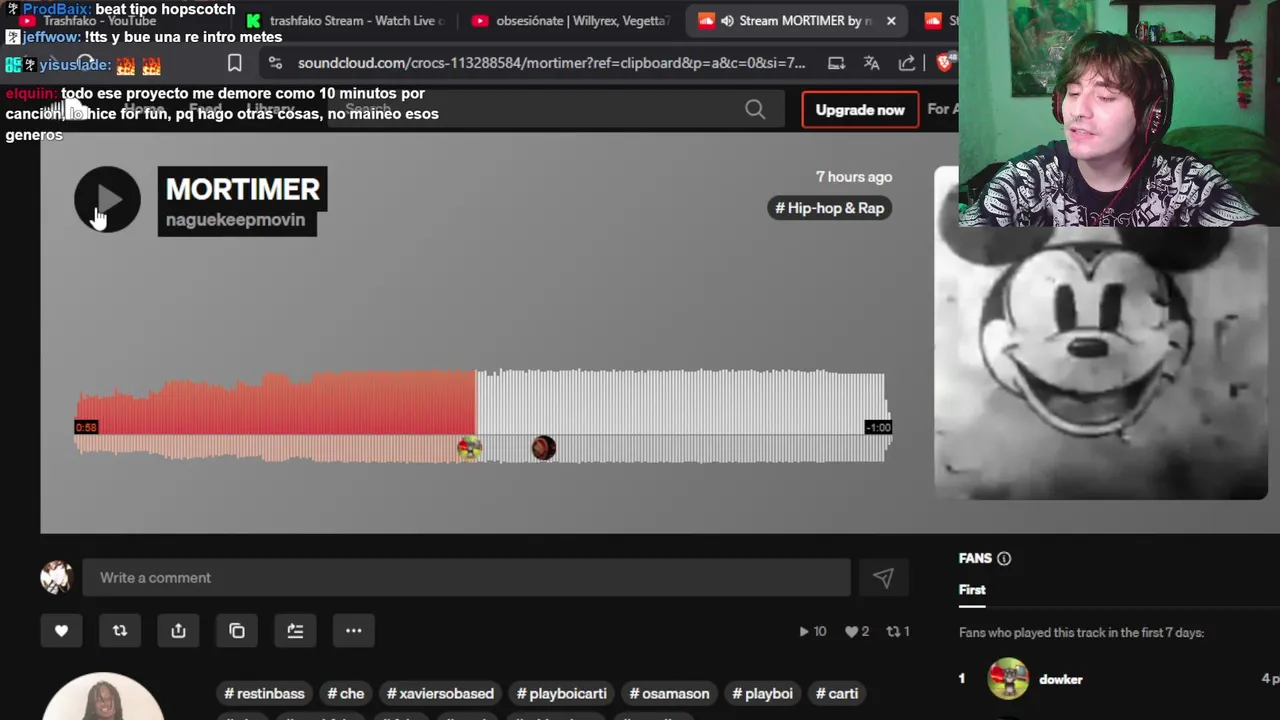Share the track
1280x720 pixels.
[x=178, y=630]
